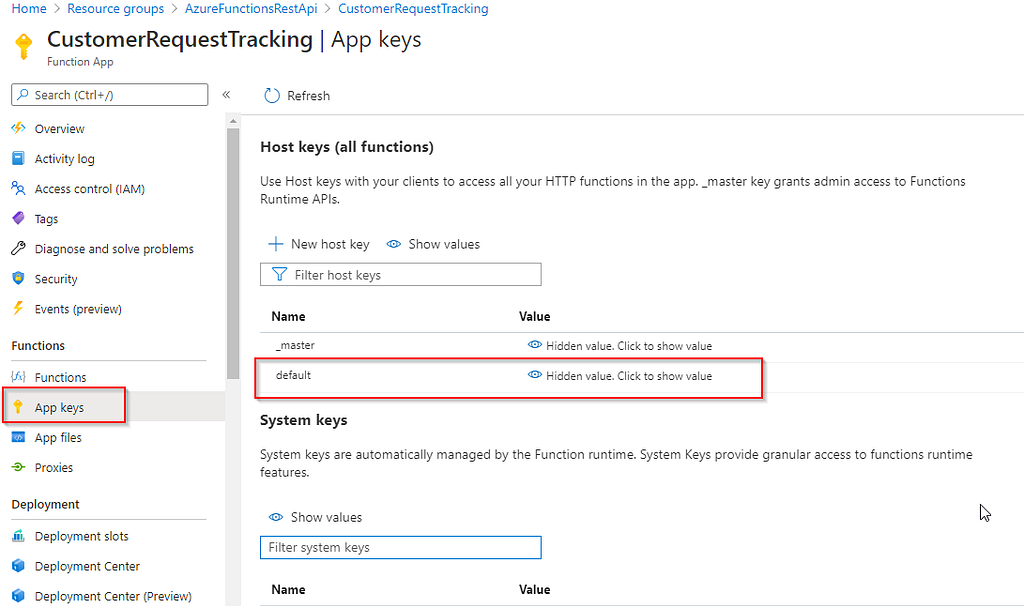Click the Deployment slots icon
1024x606 pixels.
tap(18, 535)
